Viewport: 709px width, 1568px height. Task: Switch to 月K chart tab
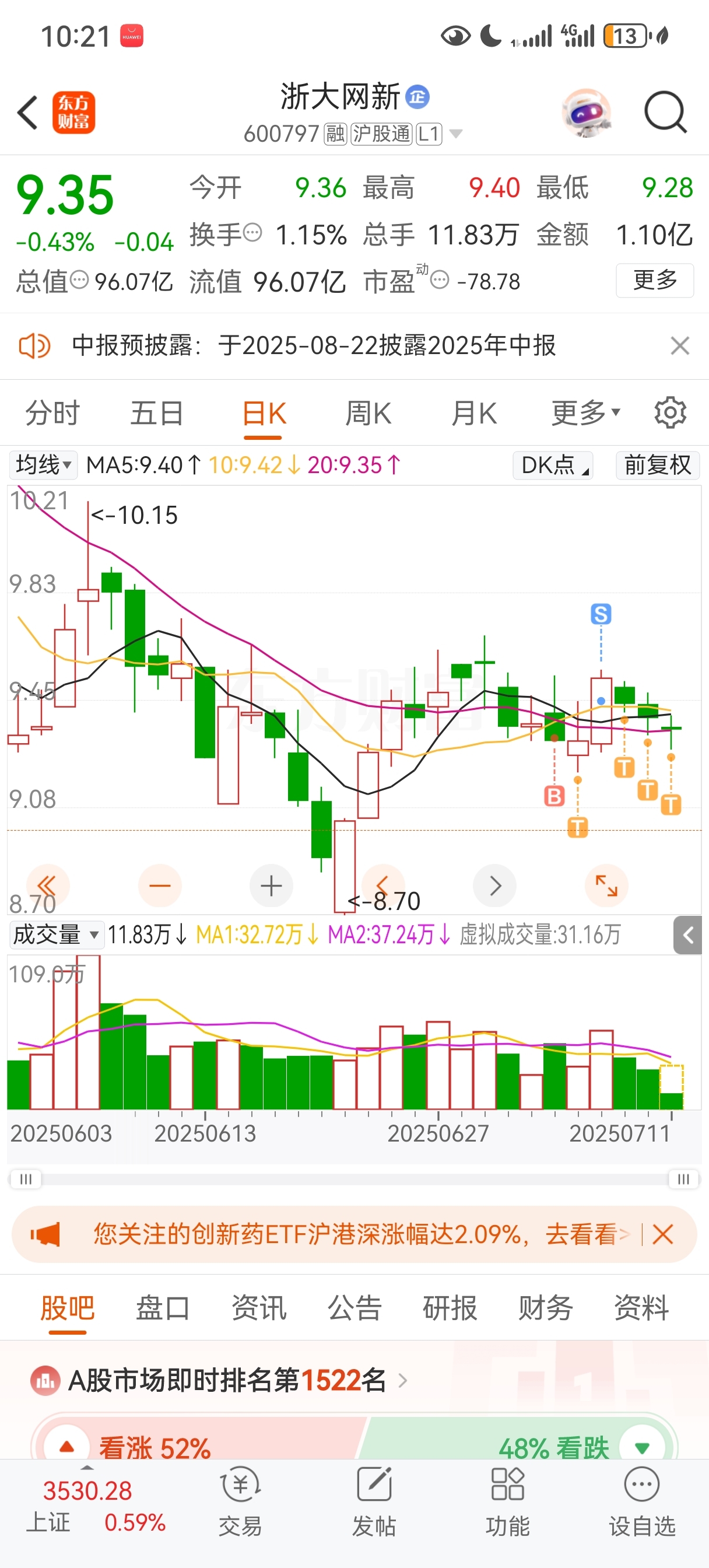click(474, 412)
